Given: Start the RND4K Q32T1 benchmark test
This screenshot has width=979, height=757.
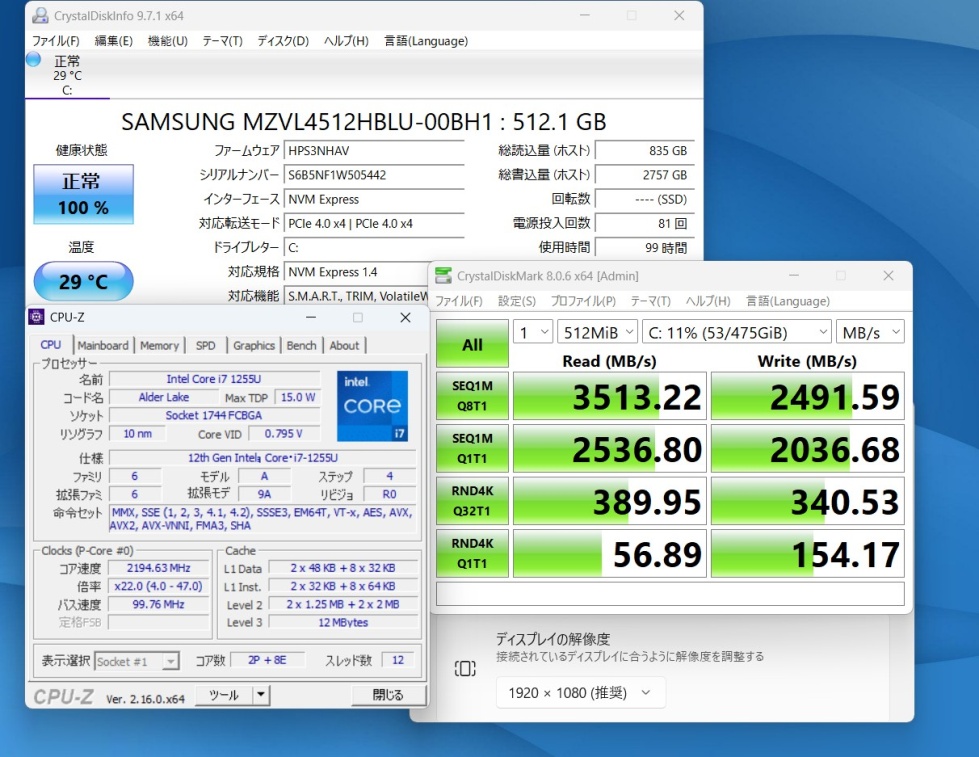Looking at the screenshot, I should pyautogui.click(x=472, y=501).
